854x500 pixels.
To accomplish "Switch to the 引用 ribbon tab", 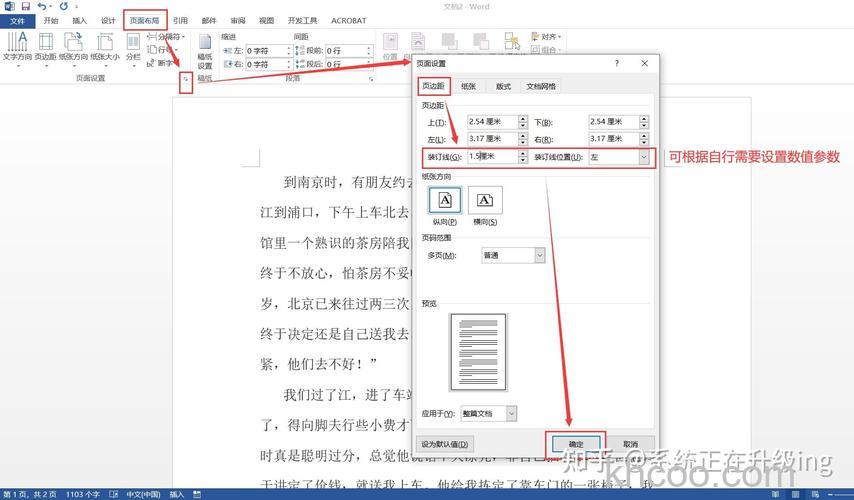I will coord(180,21).
